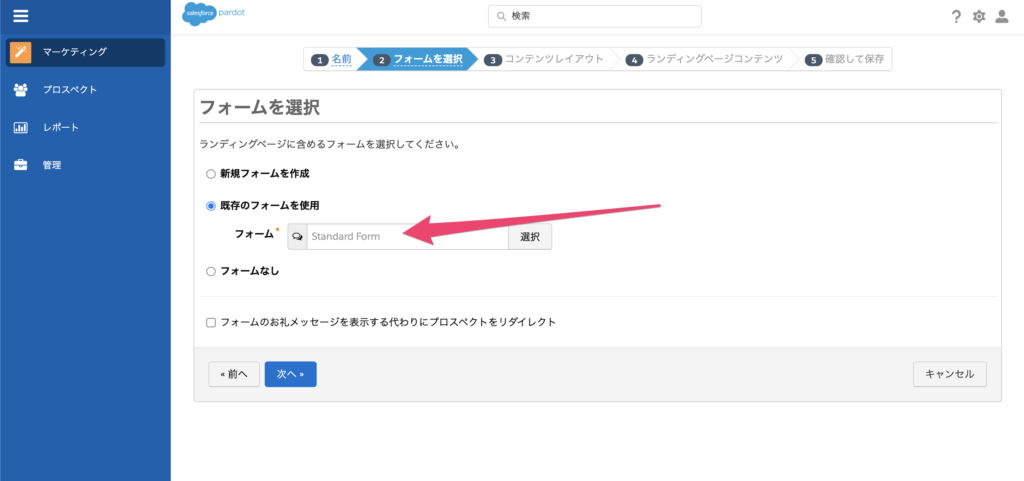Click the Marketing wand icon
This screenshot has height=481, width=1024.
pyautogui.click(x=20, y=52)
